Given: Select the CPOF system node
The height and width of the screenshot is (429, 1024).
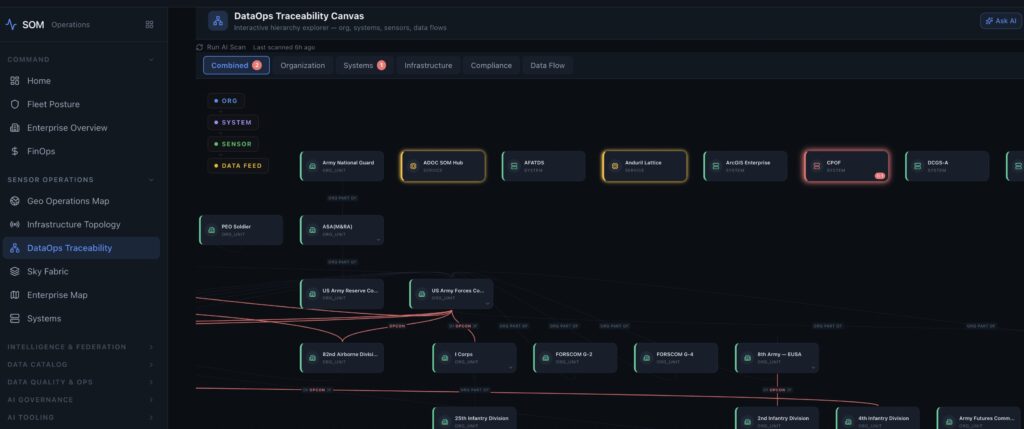Looking at the screenshot, I should pyautogui.click(x=845, y=166).
